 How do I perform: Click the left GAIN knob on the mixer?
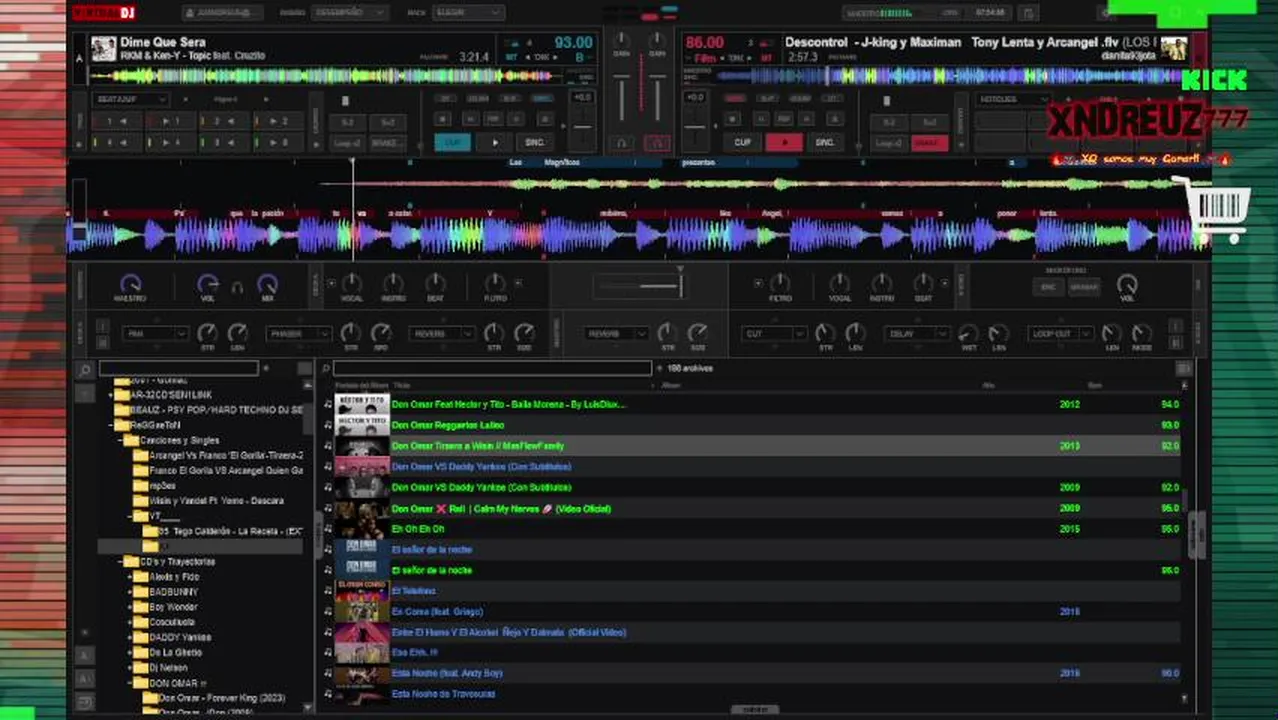(x=622, y=40)
